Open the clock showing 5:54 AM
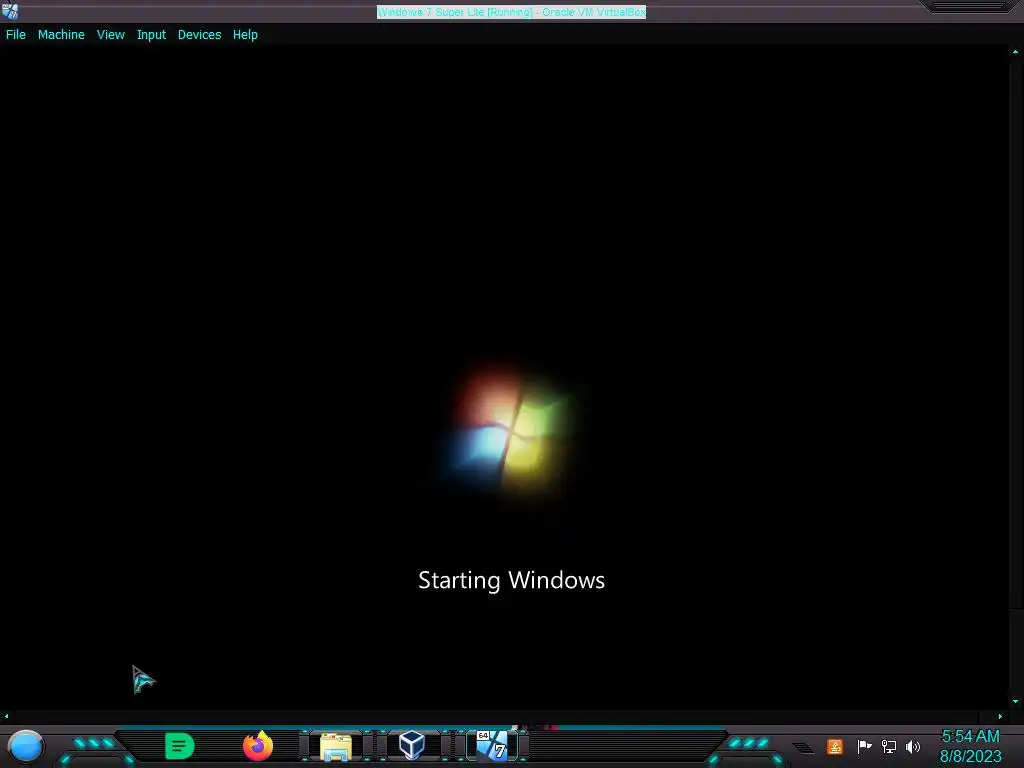The height and width of the screenshot is (768, 1024). tap(970, 746)
